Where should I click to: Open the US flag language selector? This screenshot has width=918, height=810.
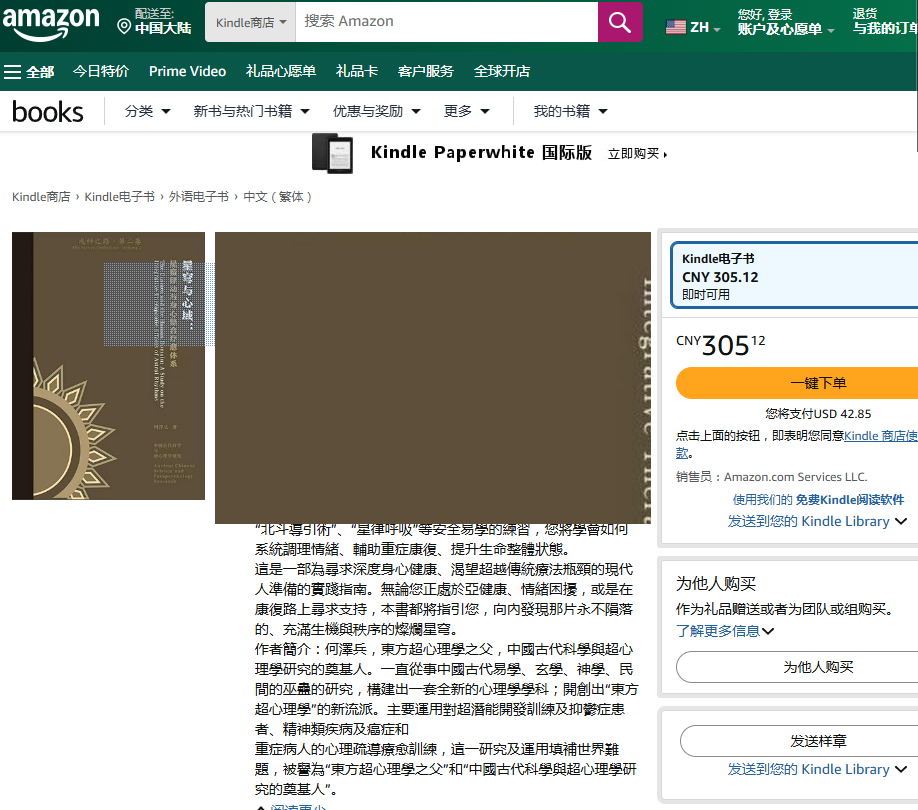pos(693,27)
